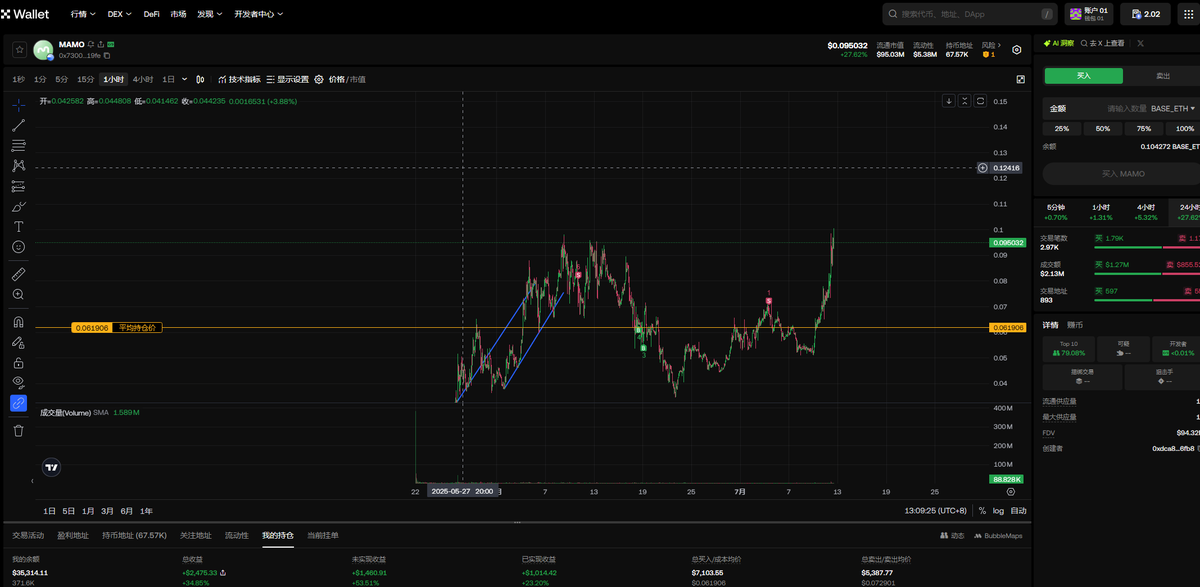The image size is (1200, 587).
Task: Toggle the magnet snapping mode
Action: [x=18, y=322]
